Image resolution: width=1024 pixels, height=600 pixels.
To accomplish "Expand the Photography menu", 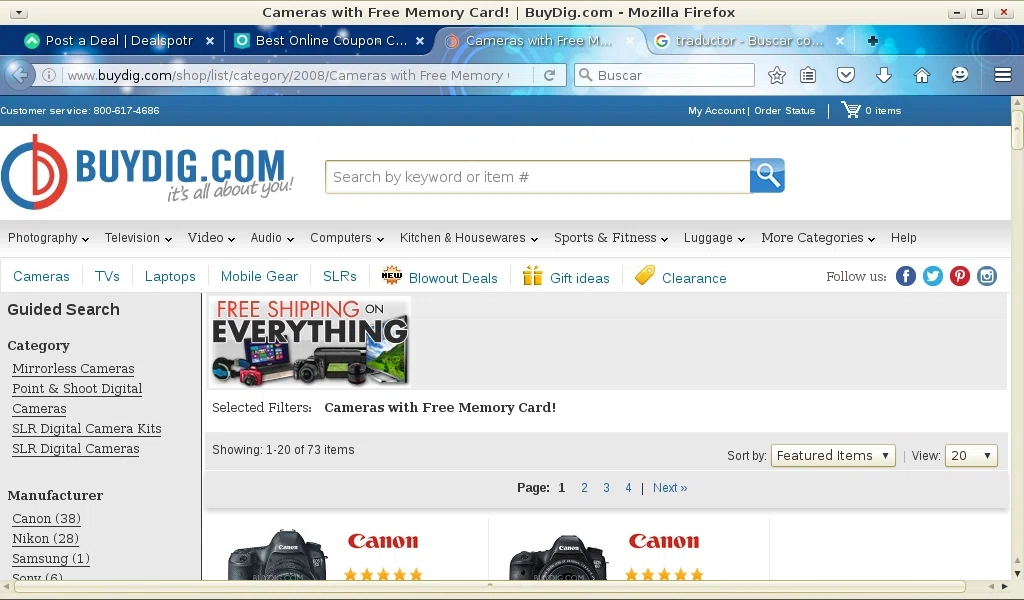I will pos(48,238).
